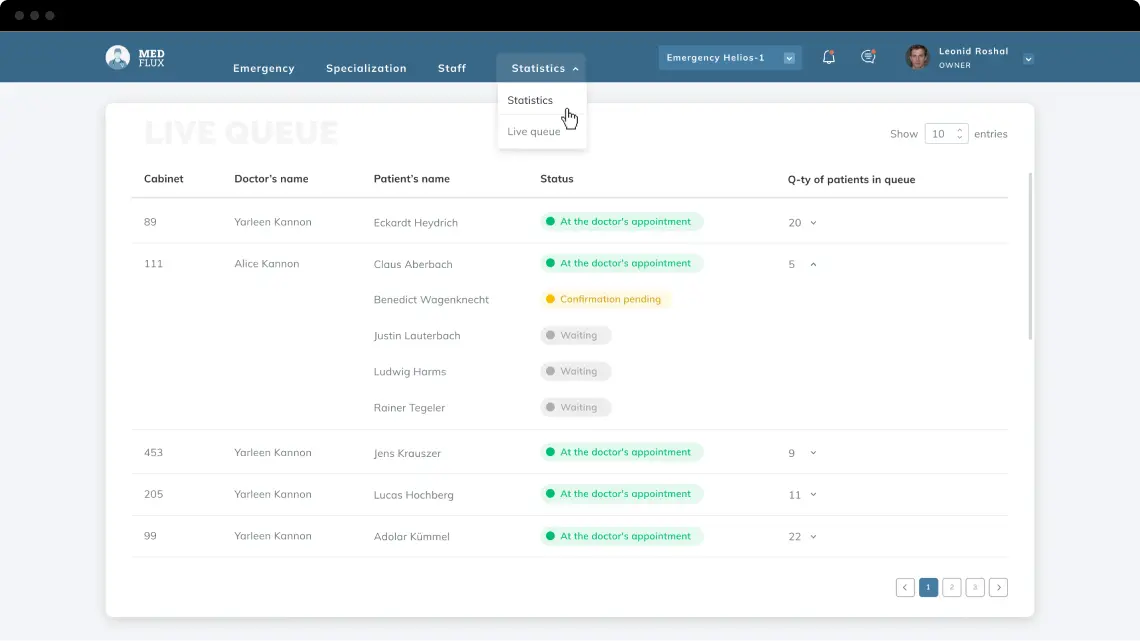Open the messages chat icon
1140x641 pixels.
click(x=868, y=57)
